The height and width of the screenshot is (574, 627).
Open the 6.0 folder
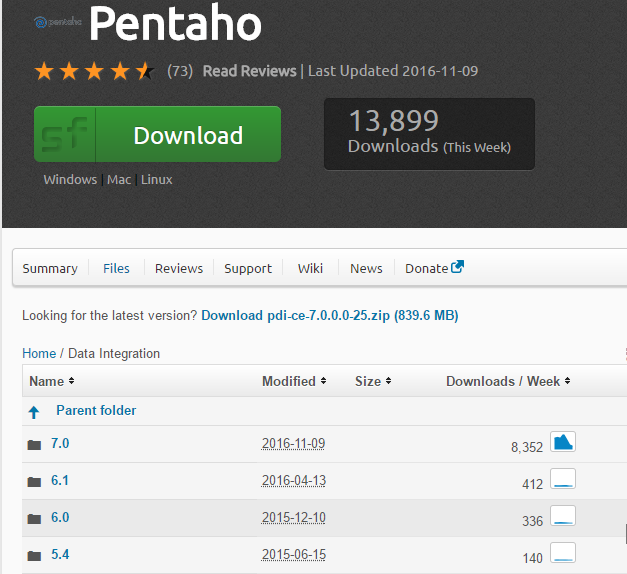point(60,518)
